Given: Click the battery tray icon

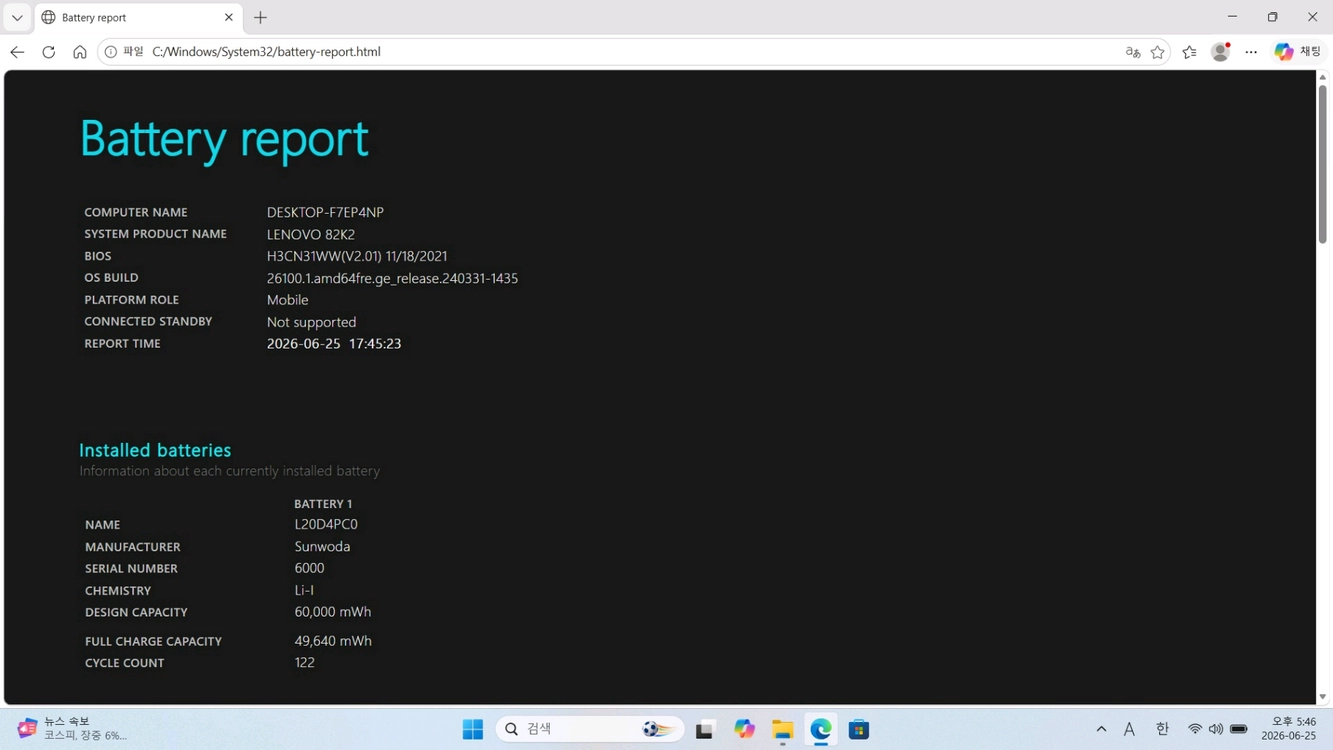Looking at the screenshot, I should pos(1239,729).
